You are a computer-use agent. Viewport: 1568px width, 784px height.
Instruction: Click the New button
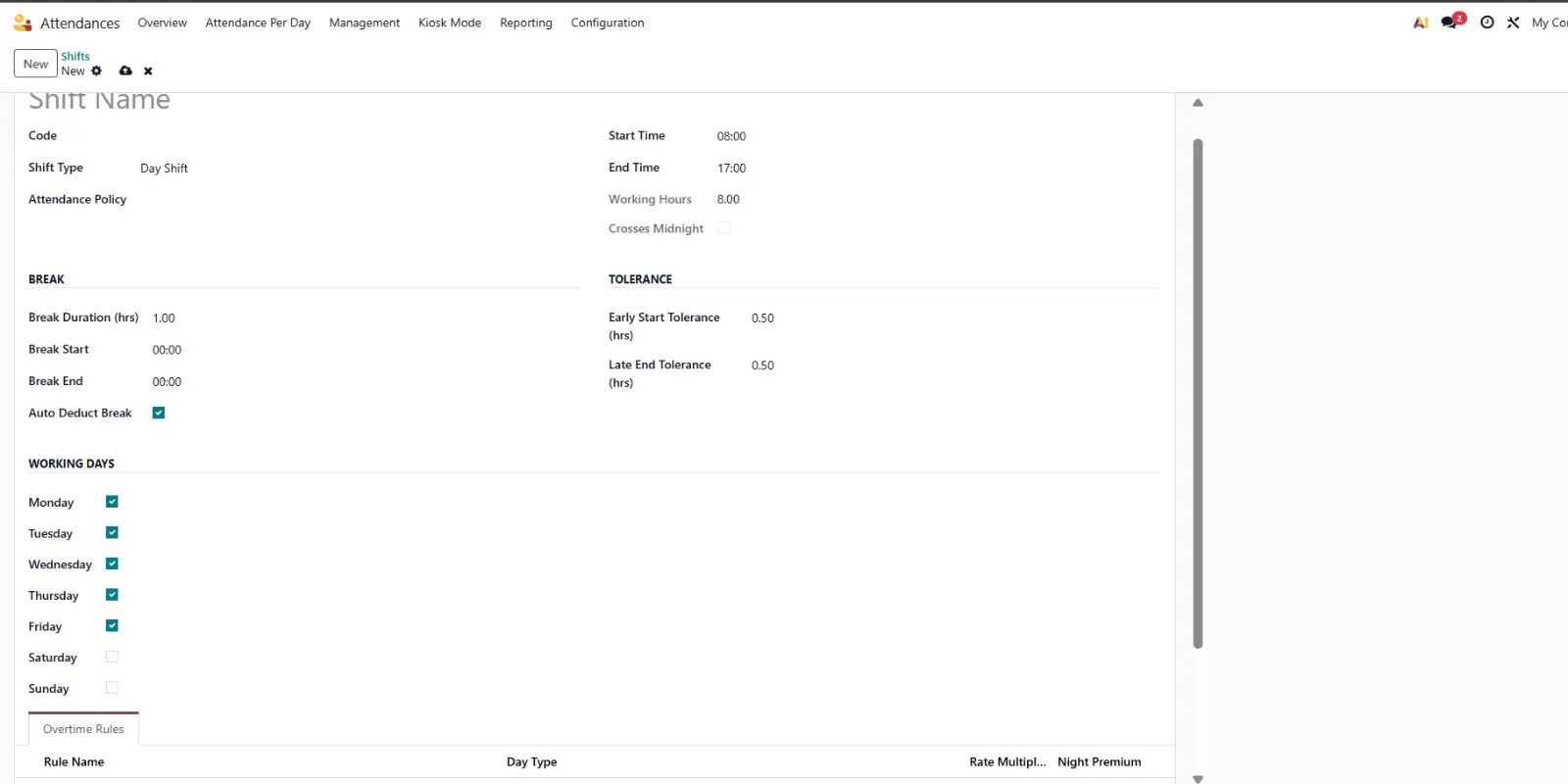[35, 64]
